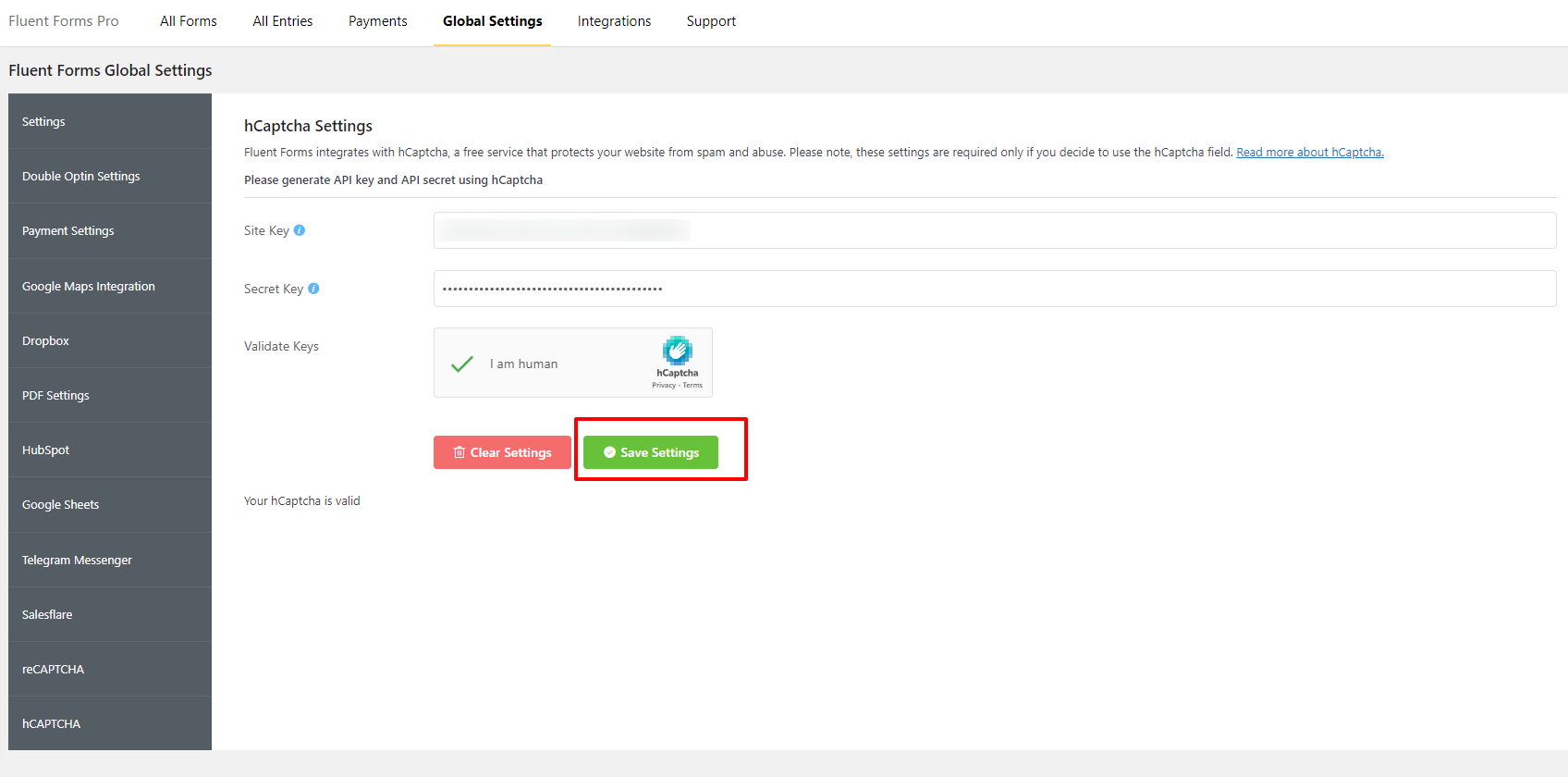Open hCaptcha Privacy link
The image size is (1568, 777).
[x=664, y=385]
